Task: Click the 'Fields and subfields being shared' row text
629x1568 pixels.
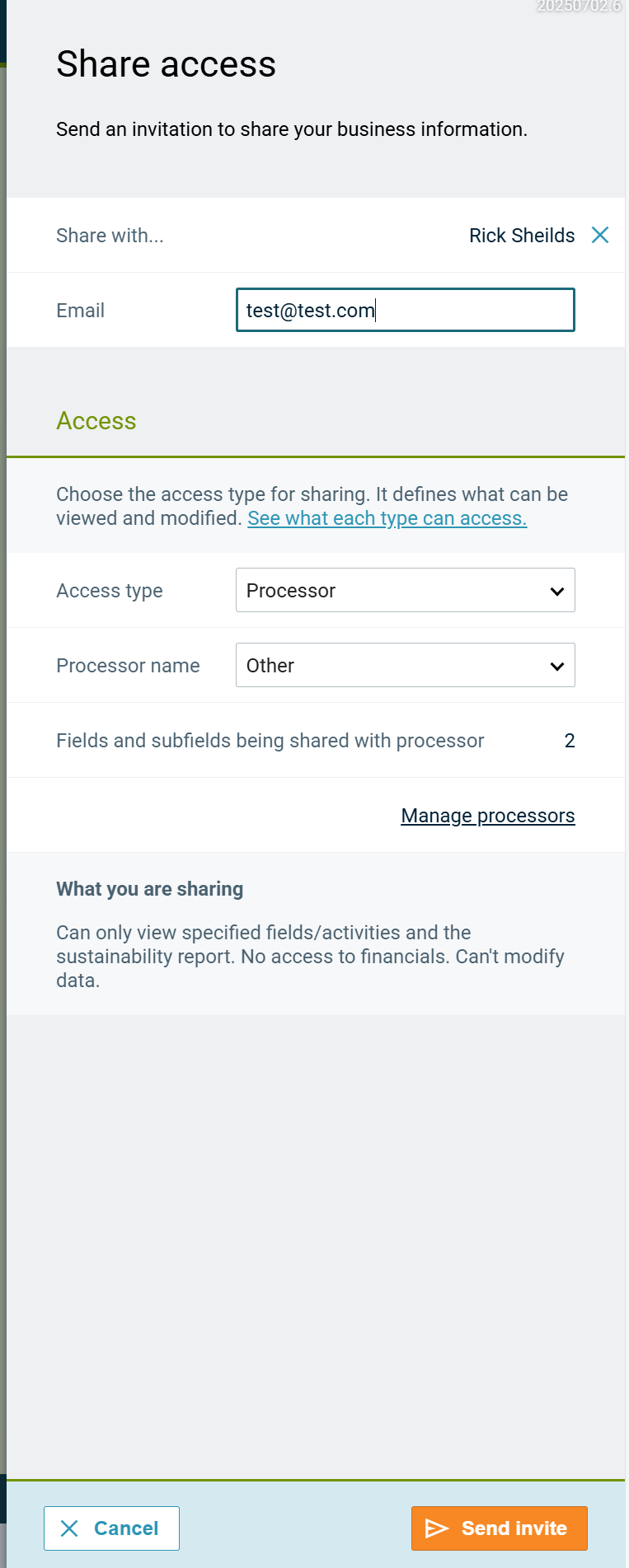Action: pos(270,741)
